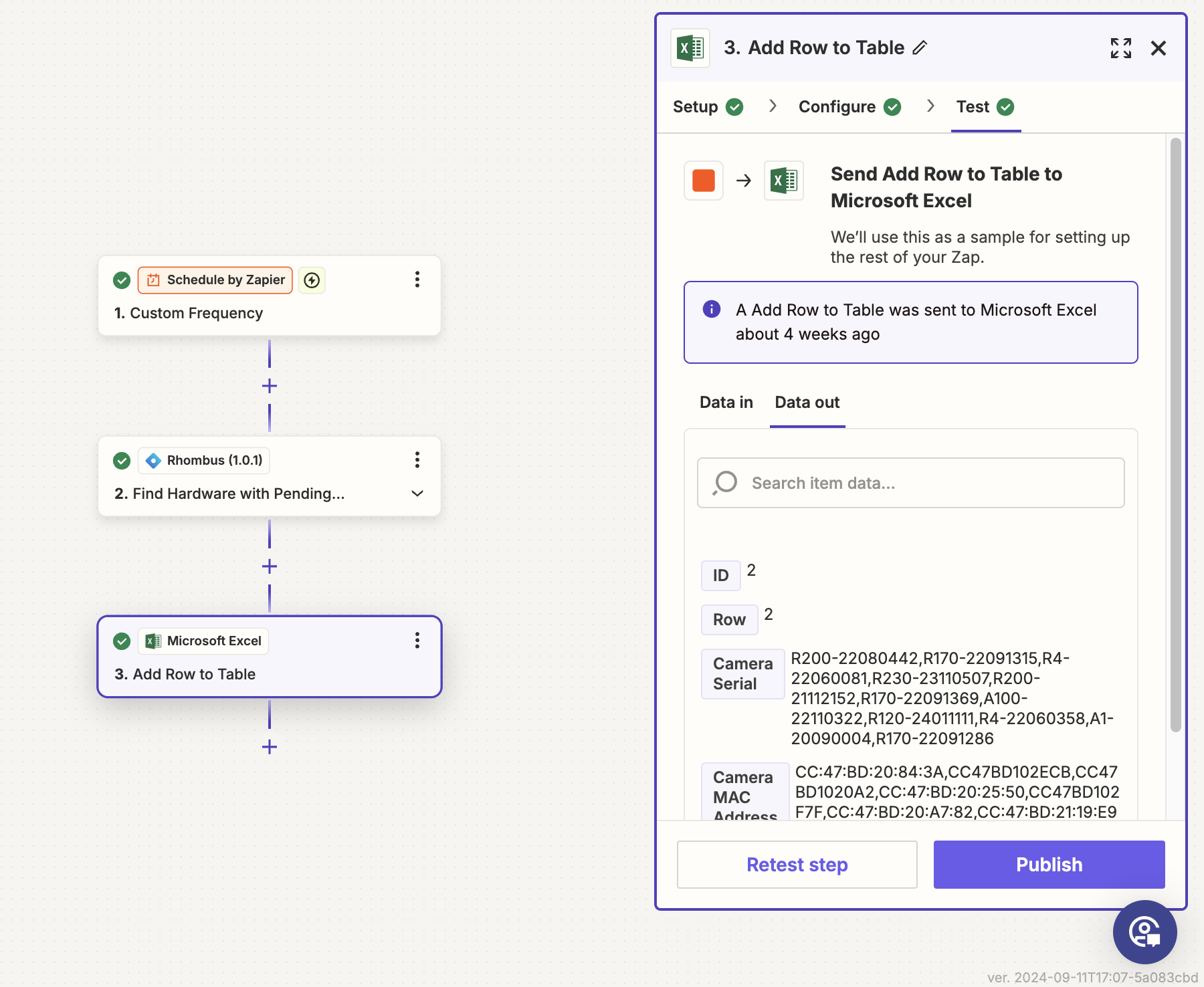Click the panel vertical scrollbar
The image size is (1204, 987).
(x=1176, y=435)
